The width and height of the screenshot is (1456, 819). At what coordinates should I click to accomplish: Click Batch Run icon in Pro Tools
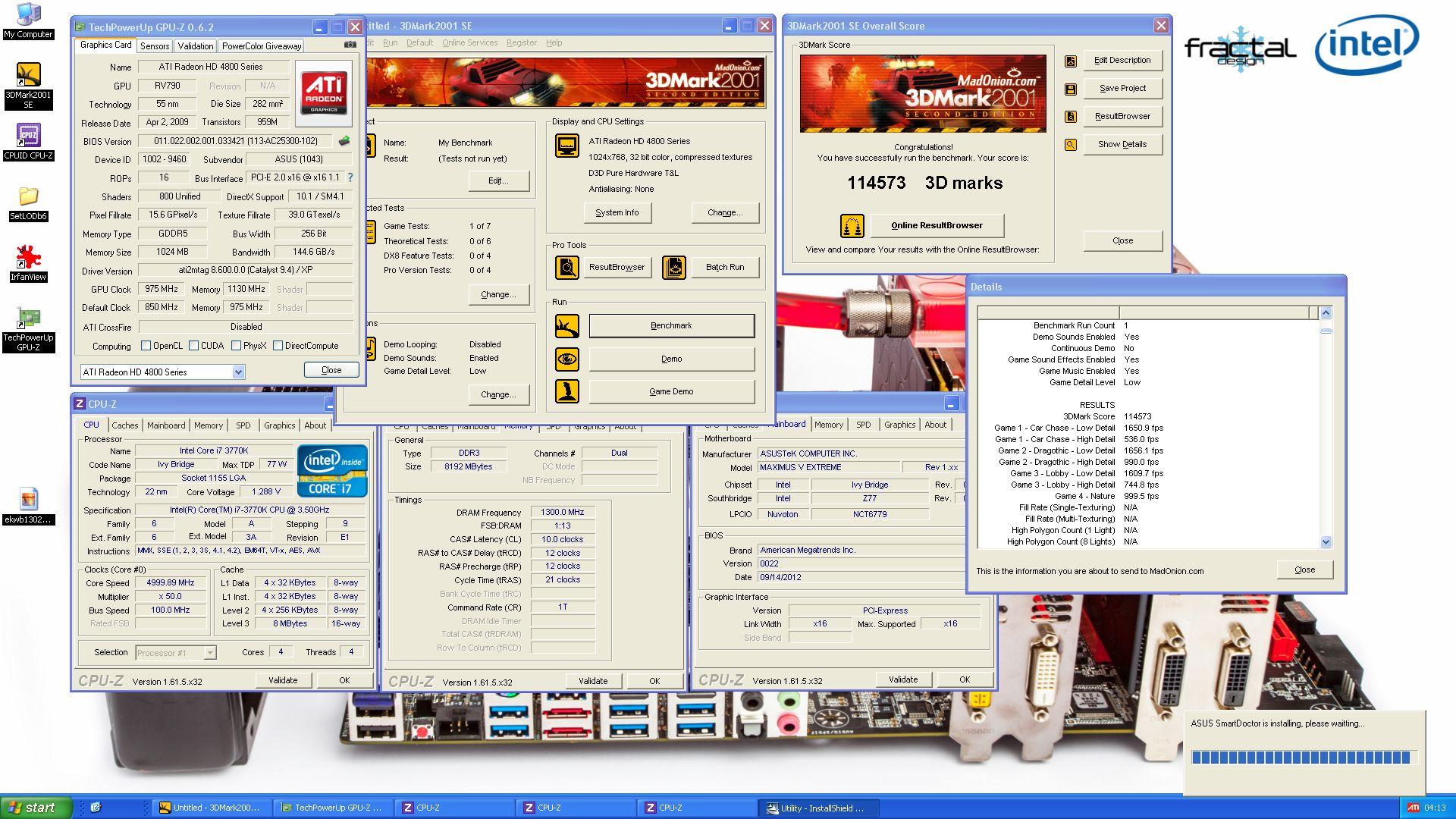pyautogui.click(x=674, y=267)
